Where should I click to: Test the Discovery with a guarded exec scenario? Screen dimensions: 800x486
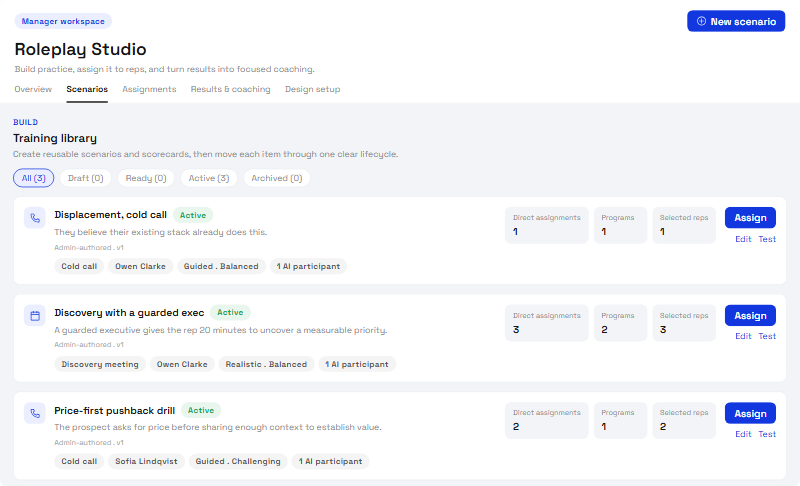[767, 336]
